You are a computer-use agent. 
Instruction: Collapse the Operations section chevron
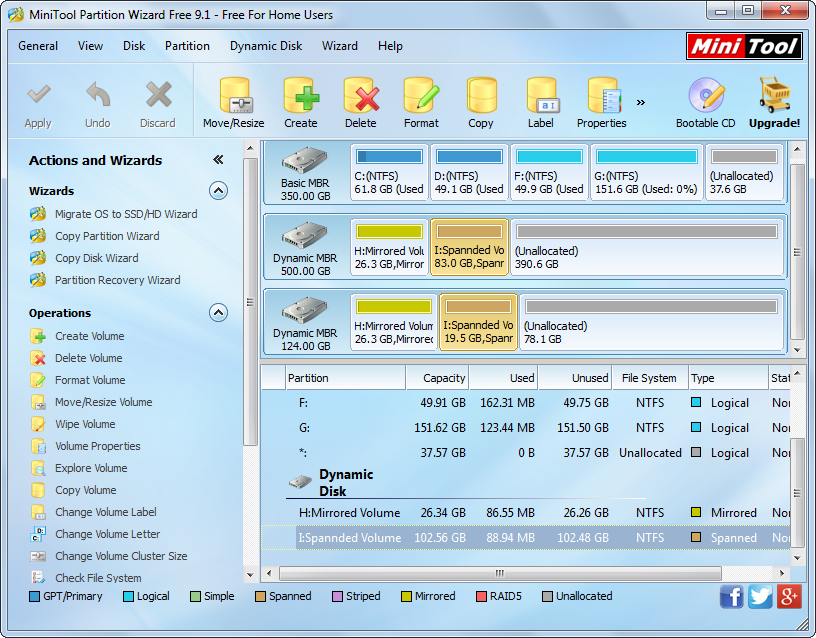219,313
